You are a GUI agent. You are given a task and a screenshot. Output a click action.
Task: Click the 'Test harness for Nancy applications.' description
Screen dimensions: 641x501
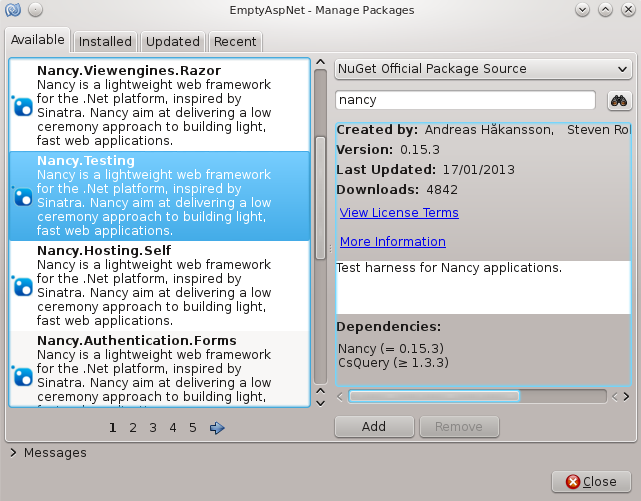coord(449,268)
